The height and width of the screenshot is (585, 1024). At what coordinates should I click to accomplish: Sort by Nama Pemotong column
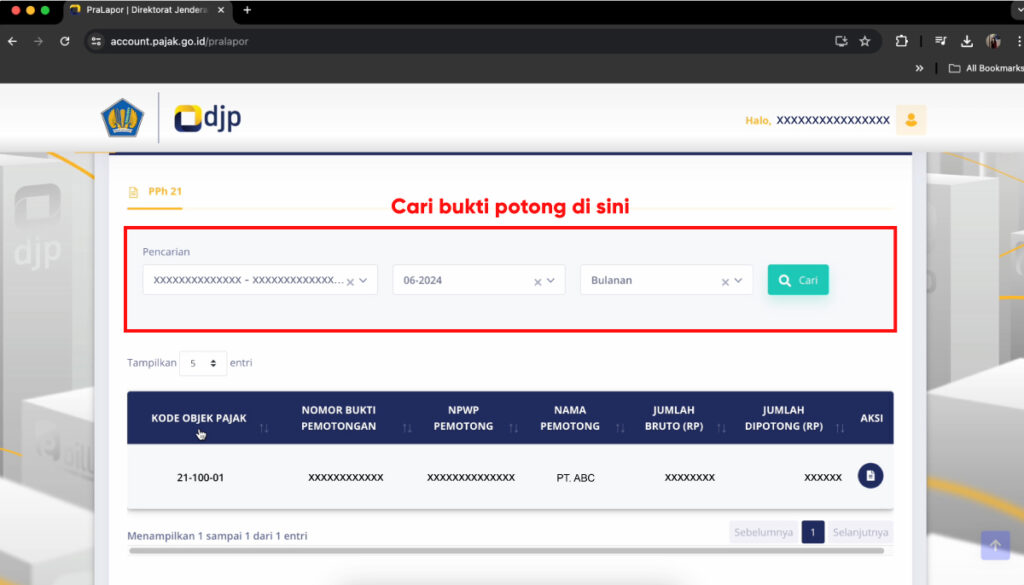pos(577,418)
